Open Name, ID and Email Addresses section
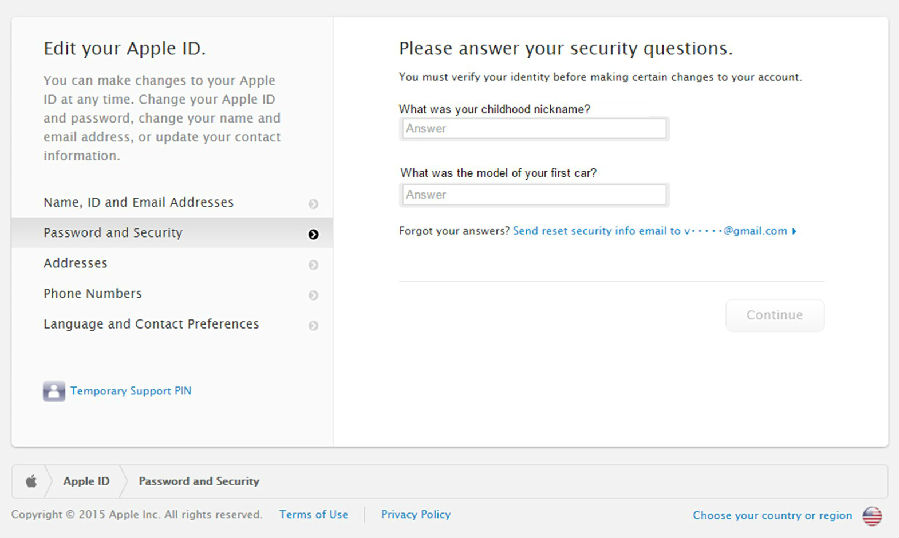Screen dimensions: 899x538 coord(172,202)
